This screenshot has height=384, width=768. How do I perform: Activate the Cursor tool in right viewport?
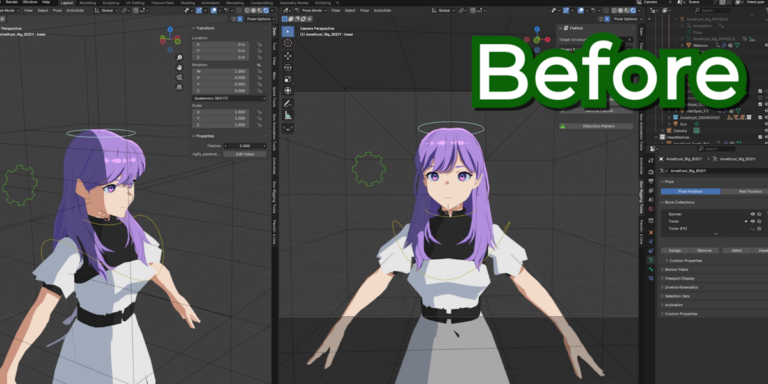coord(288,43)
